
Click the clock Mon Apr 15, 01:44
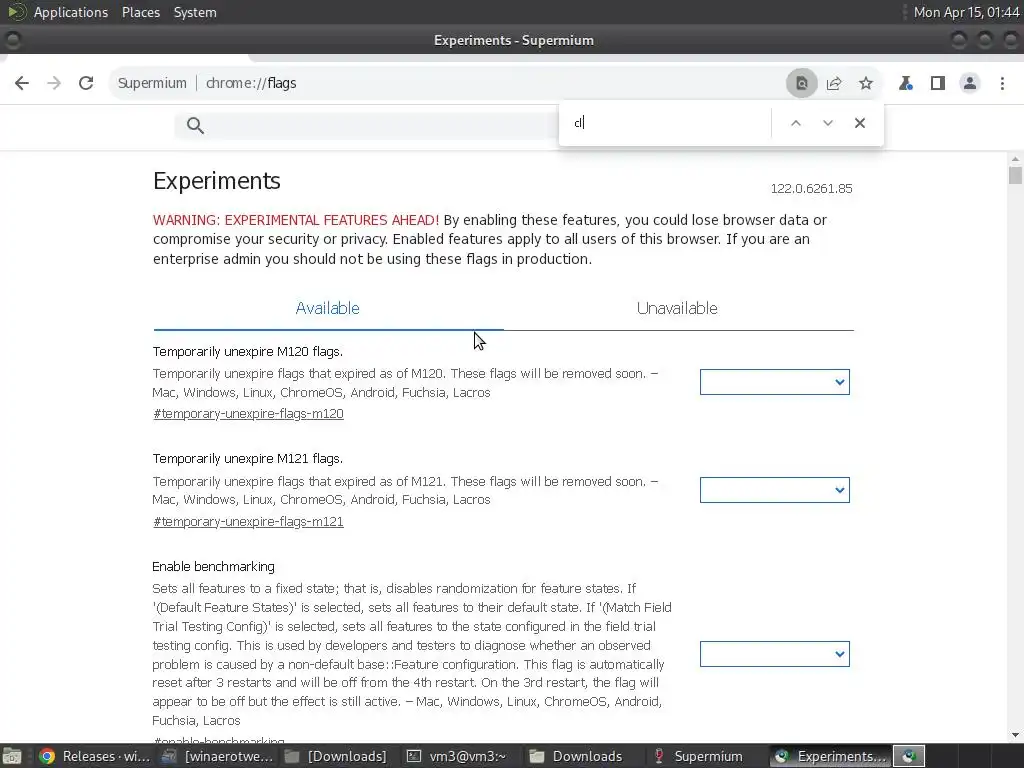[967, 12]
